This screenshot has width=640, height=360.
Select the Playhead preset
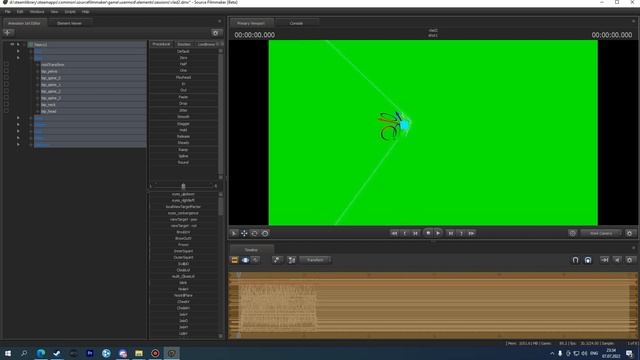point(183,77)
